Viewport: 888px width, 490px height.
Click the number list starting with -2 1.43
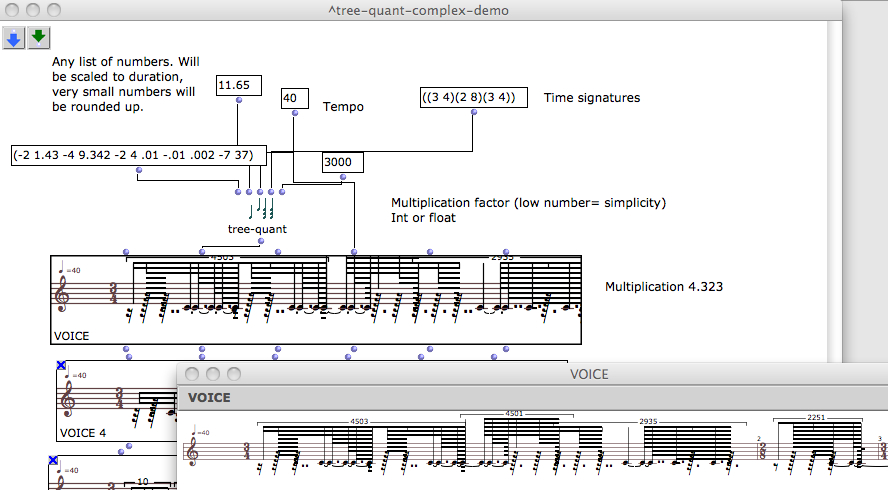(138, 155)
